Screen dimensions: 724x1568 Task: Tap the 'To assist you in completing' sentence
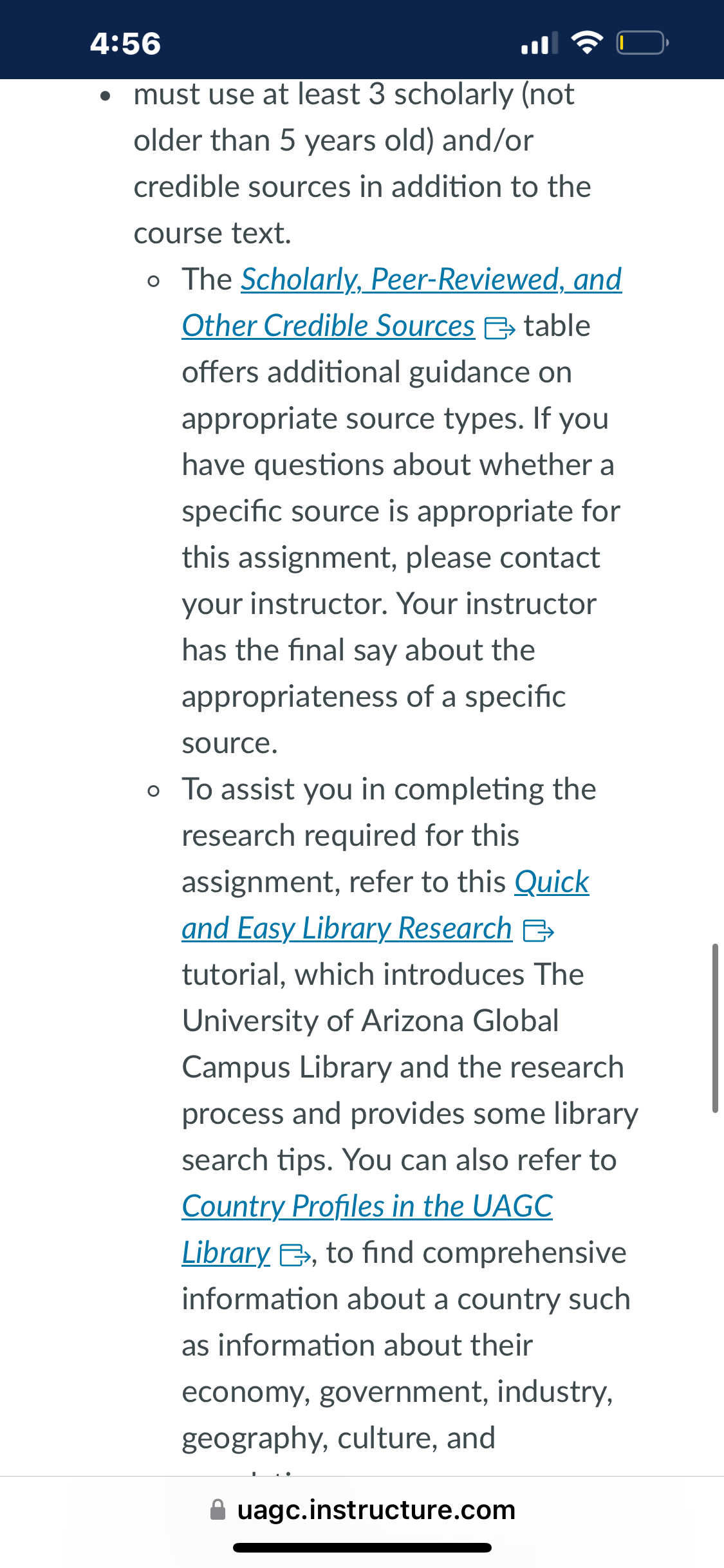pos(389,789)
